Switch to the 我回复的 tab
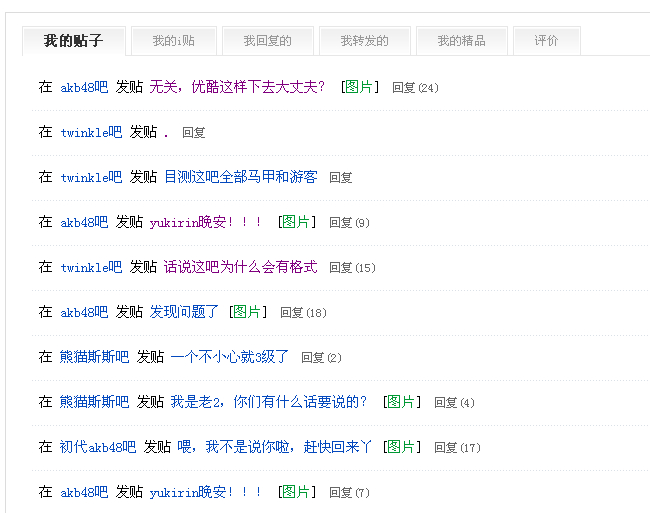This screenshot has width=650, height=513. tap(268, 41)
